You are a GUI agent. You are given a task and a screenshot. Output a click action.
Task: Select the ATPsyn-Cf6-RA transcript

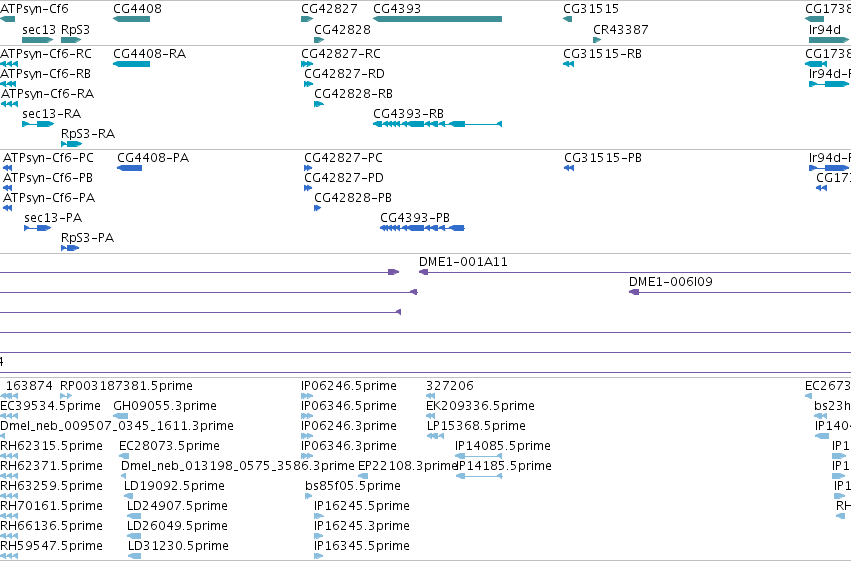[9, 104]
